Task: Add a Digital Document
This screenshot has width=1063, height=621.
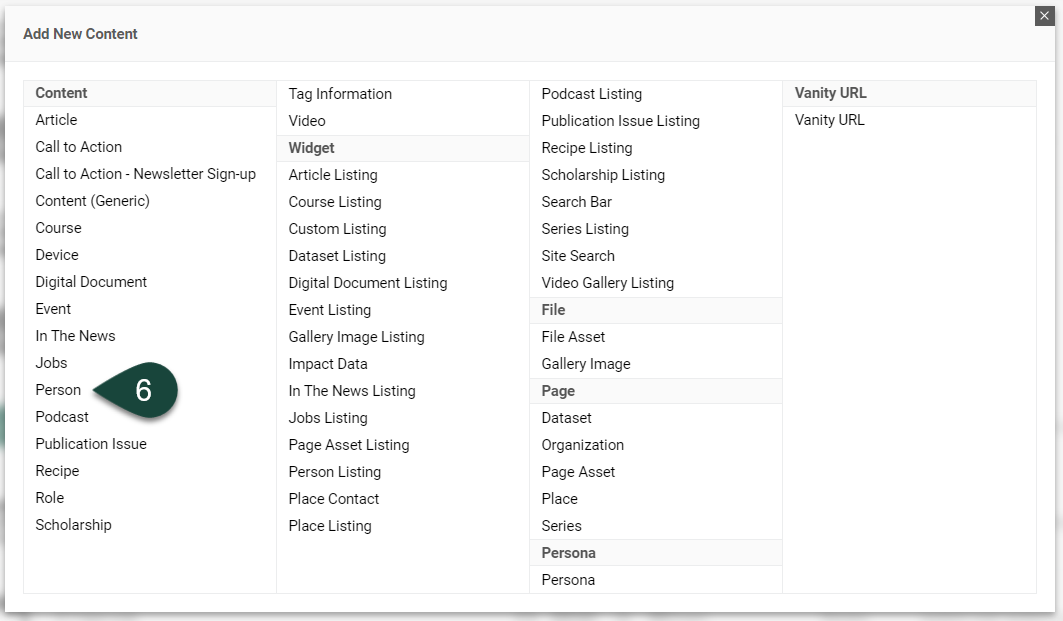Action: pyautogui.click(x=91, y=282)
